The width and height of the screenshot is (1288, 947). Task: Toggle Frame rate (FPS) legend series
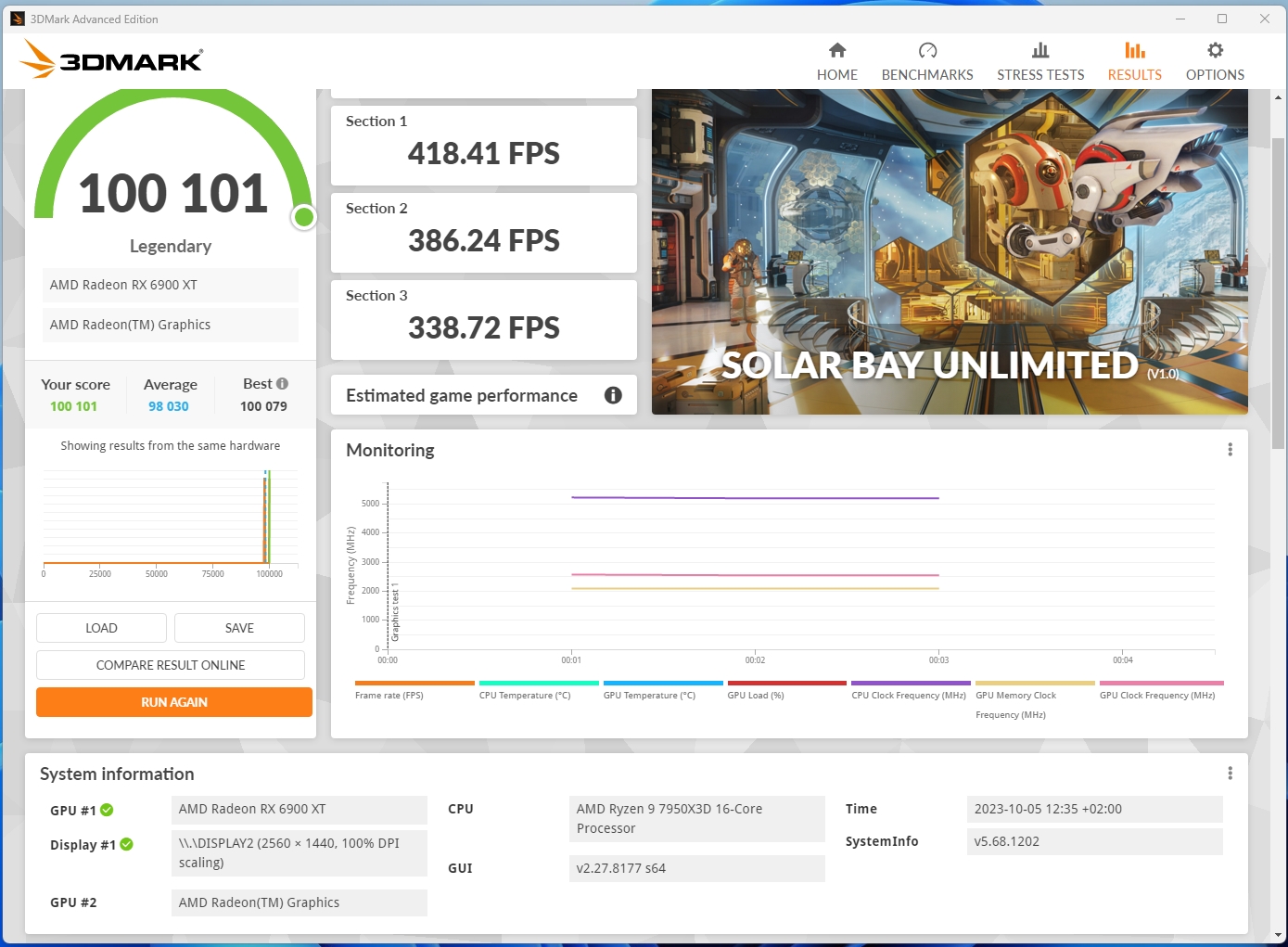coord(389,695)
